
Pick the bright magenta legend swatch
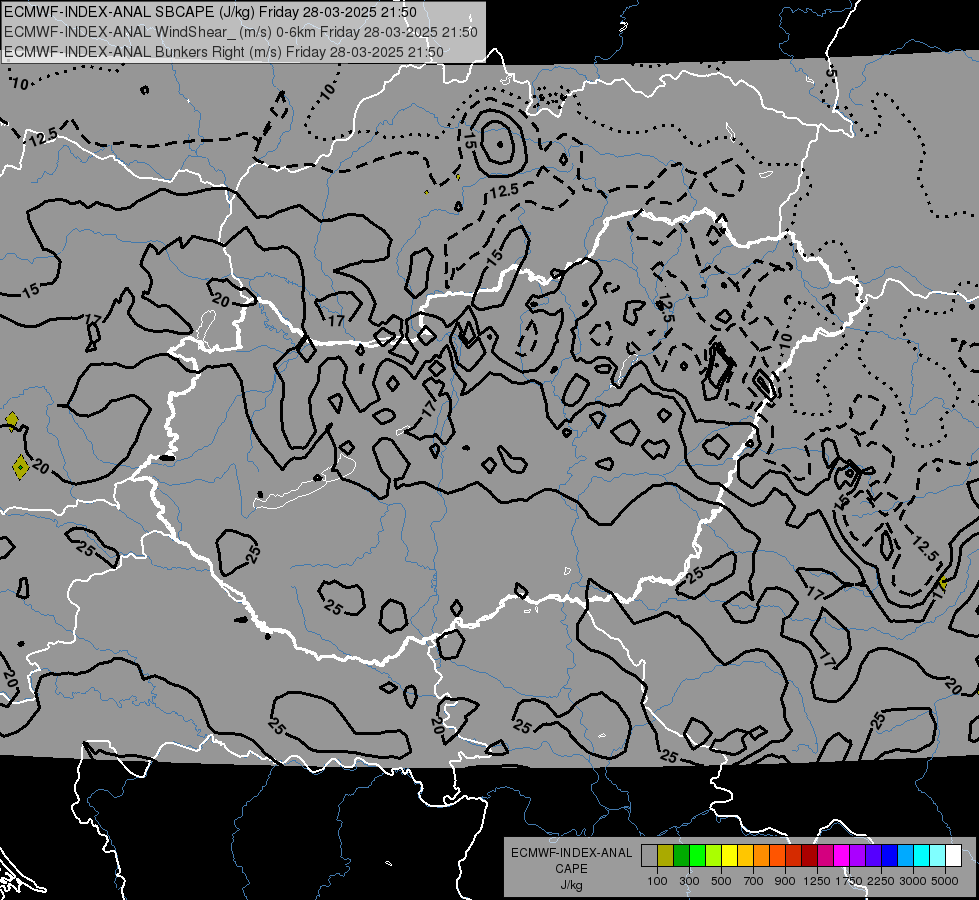tap(842, 856)
